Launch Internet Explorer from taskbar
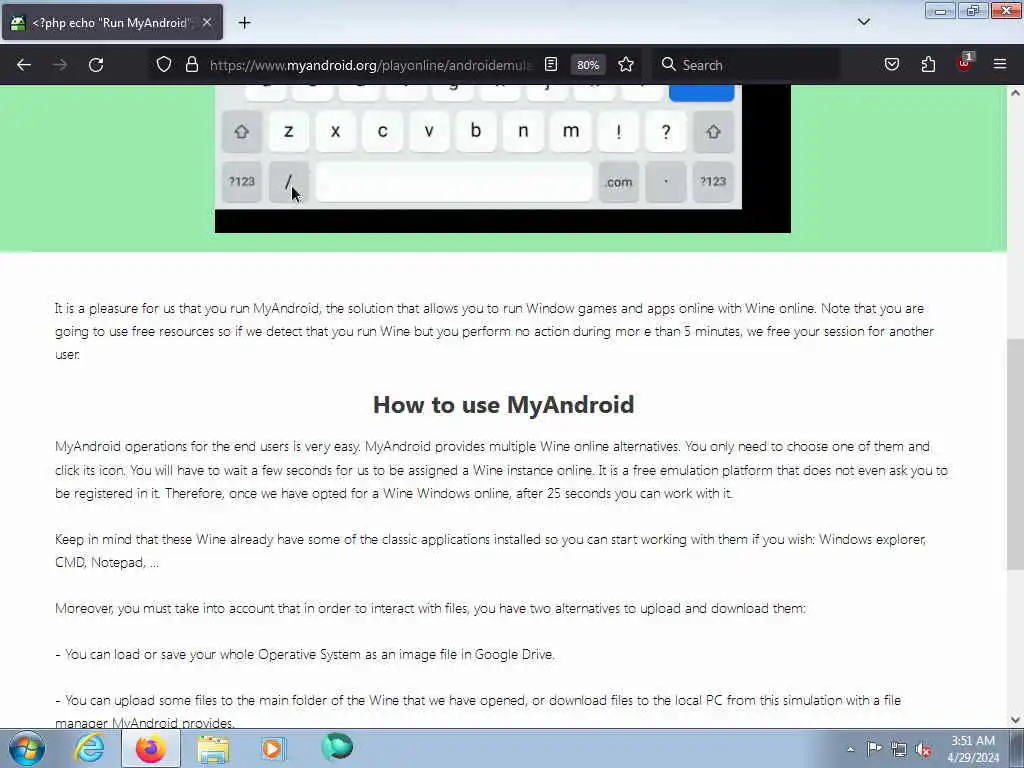1024x768 pixels. point(89,748)
